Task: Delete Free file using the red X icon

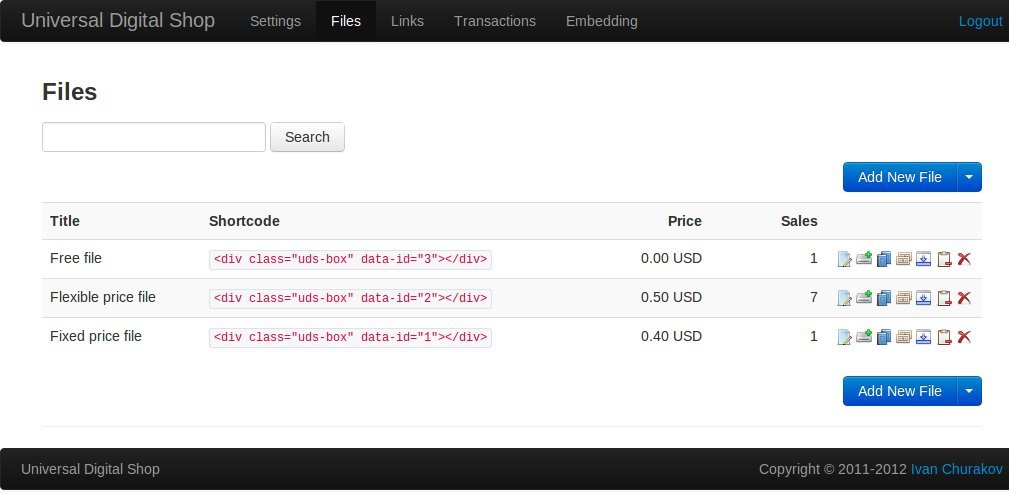Action: click(x=964, y=259)
